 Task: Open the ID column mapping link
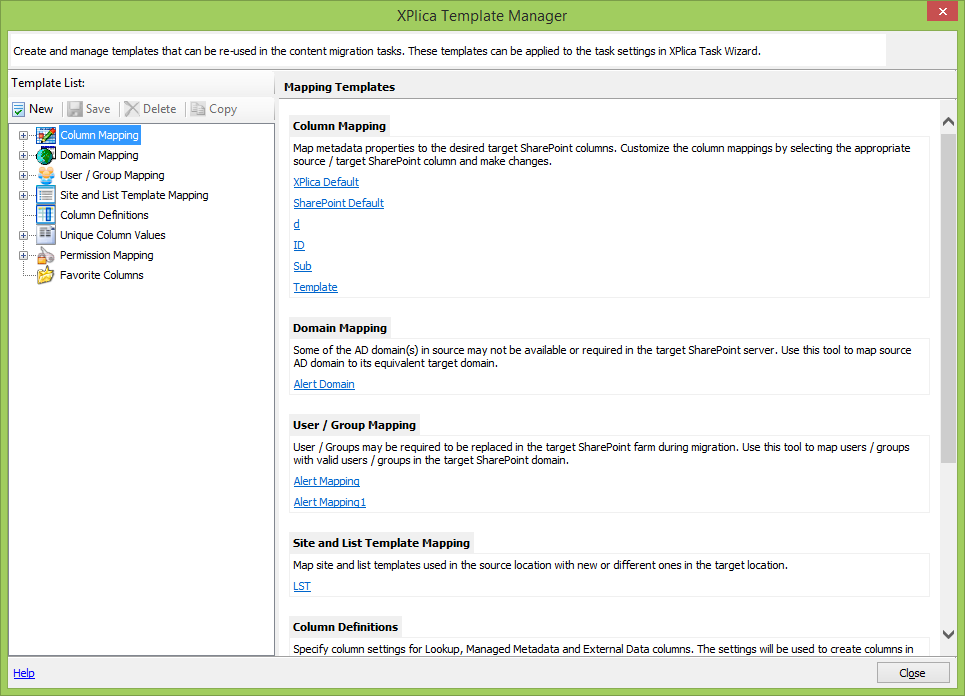299,245
